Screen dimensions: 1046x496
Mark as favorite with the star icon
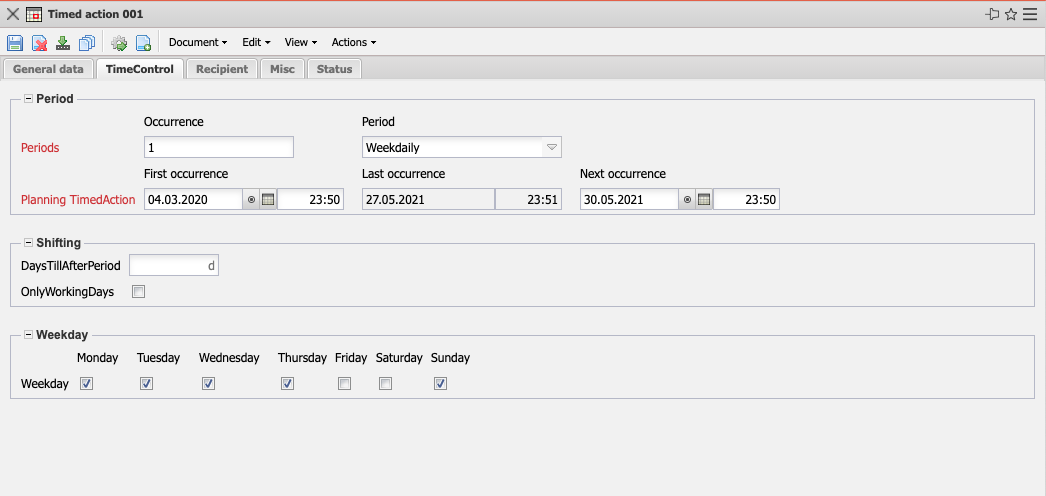pos(1011,14)
